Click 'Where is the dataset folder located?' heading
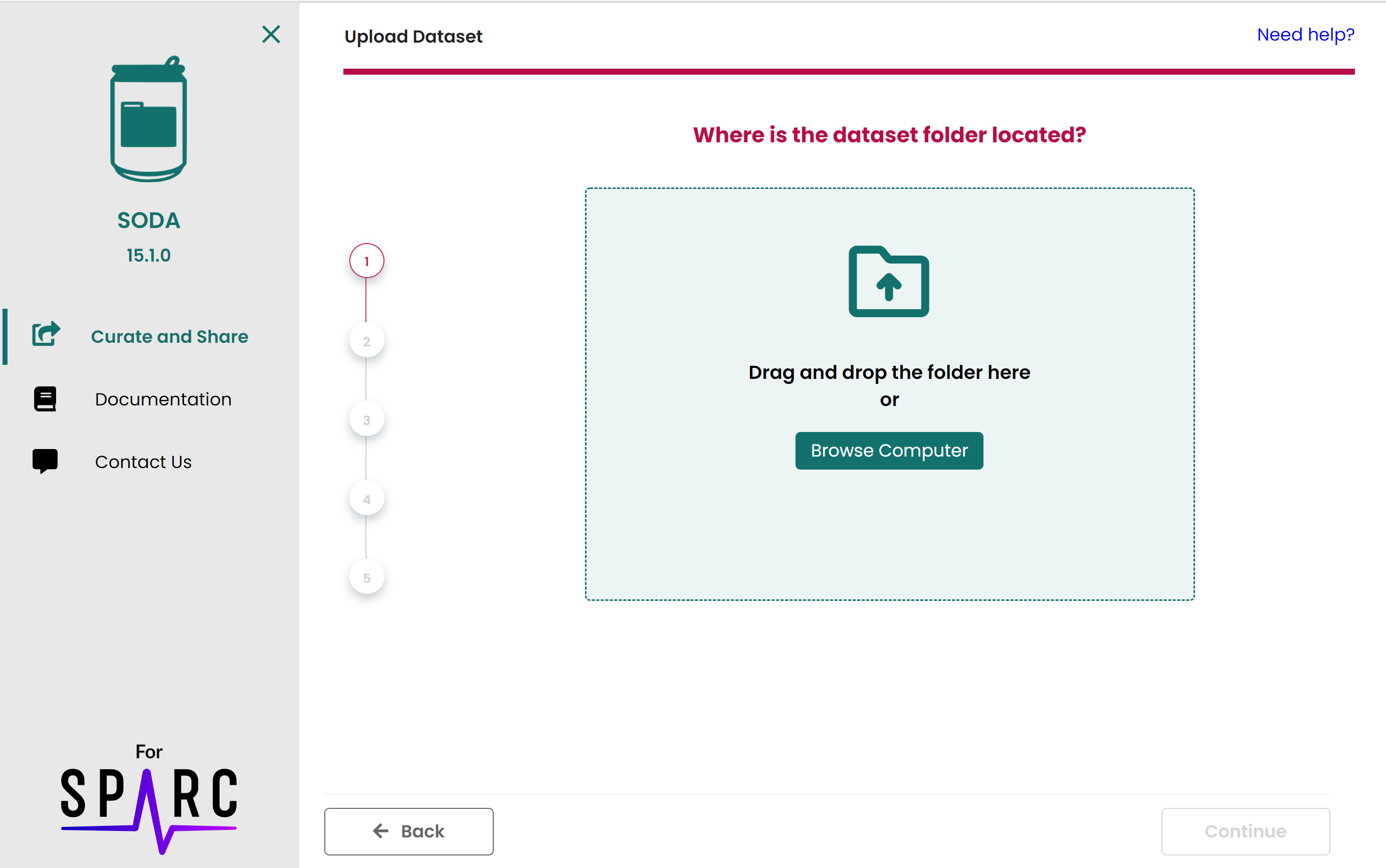Screen dimensions: 1386x868 pyautogui.click(x=889, y=135)
